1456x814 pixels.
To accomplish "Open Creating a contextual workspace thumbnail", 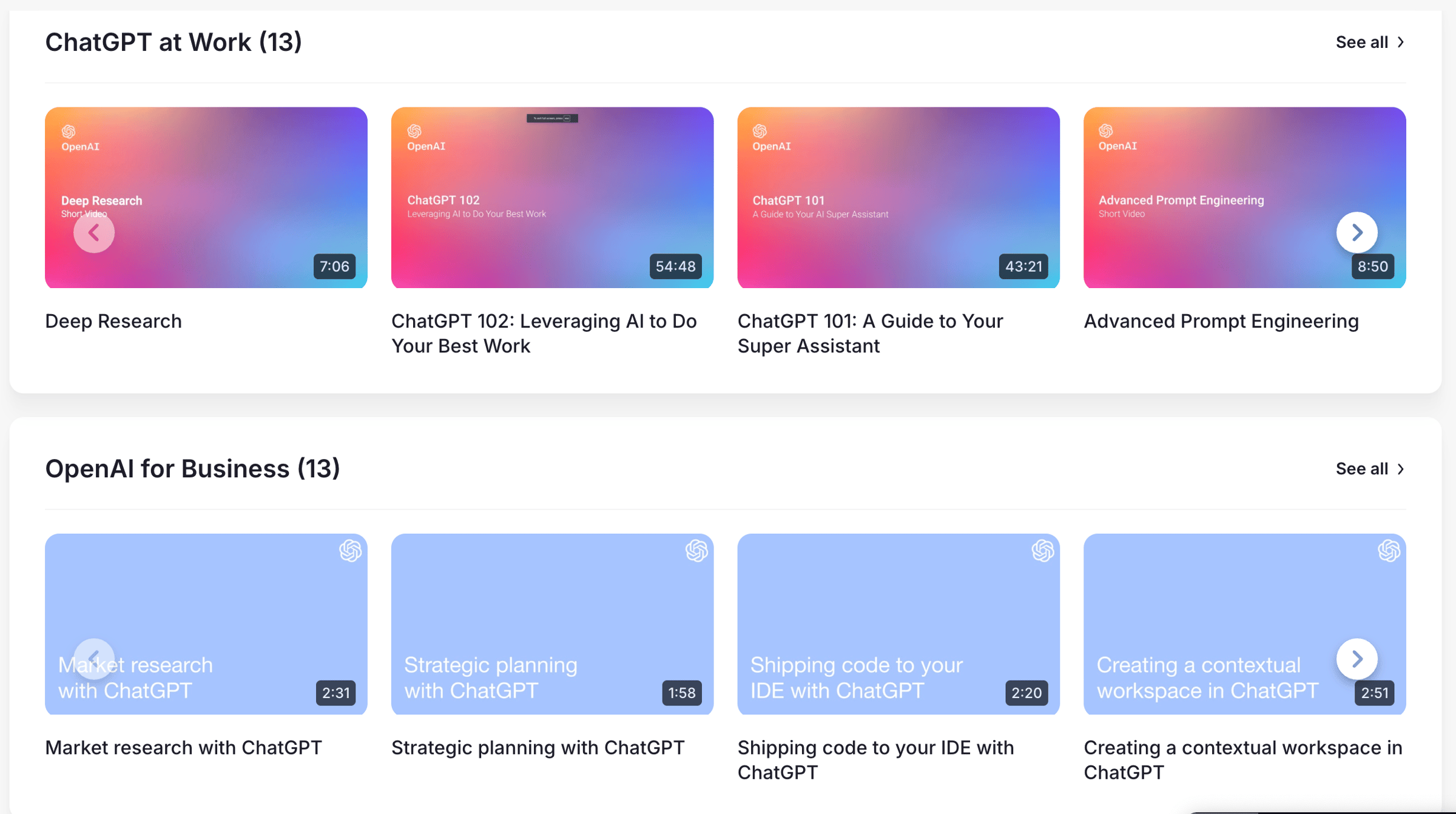I will click(x=1245, y=624).
